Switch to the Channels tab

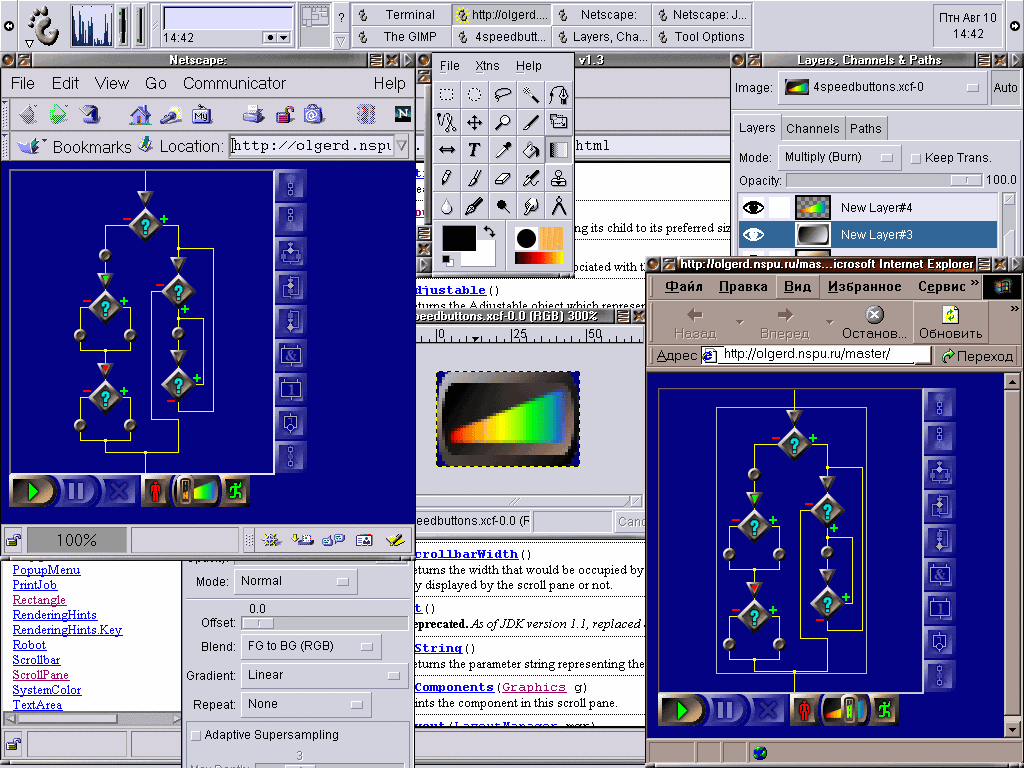812,129
